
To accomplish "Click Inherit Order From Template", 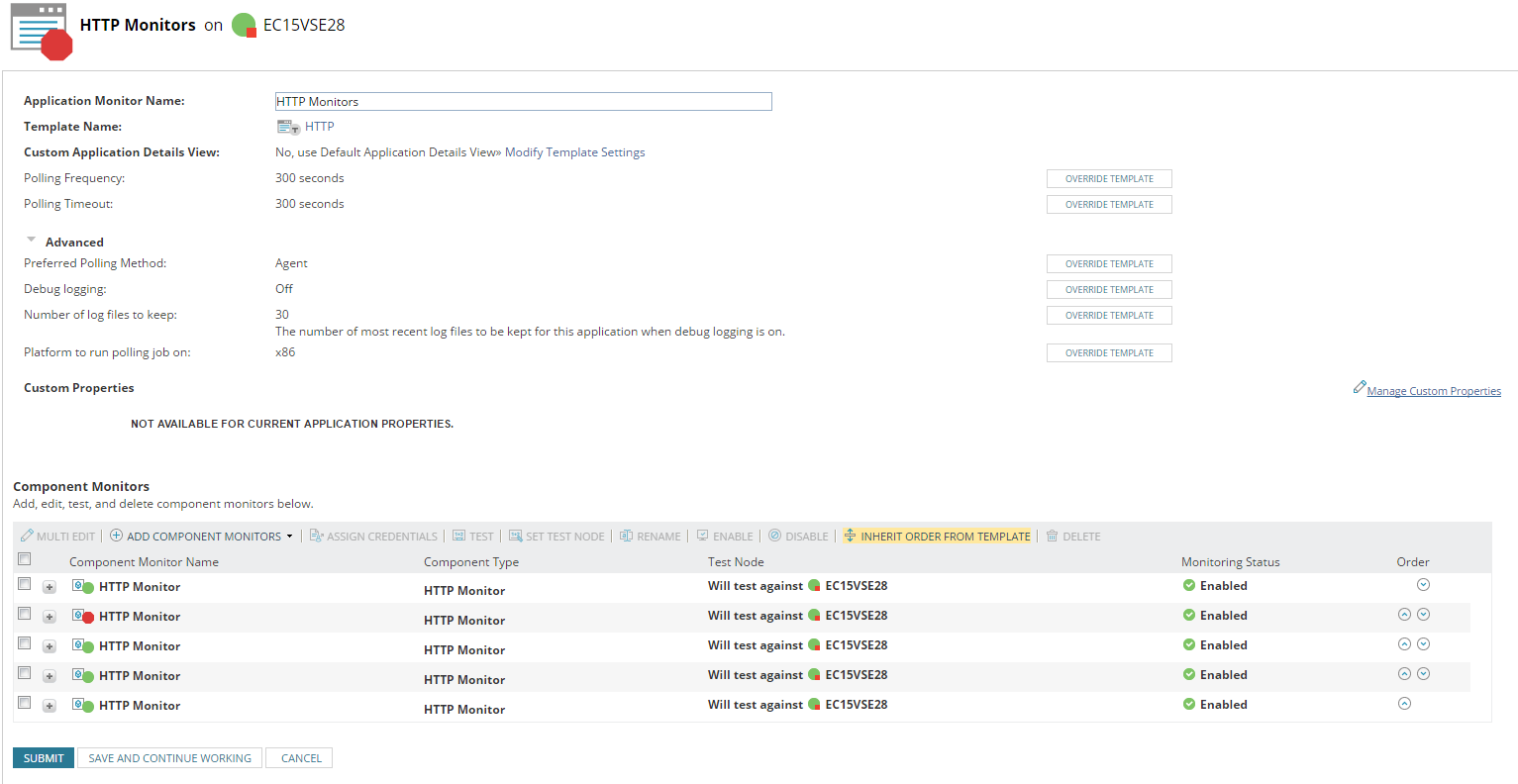I will click(937, 537).
